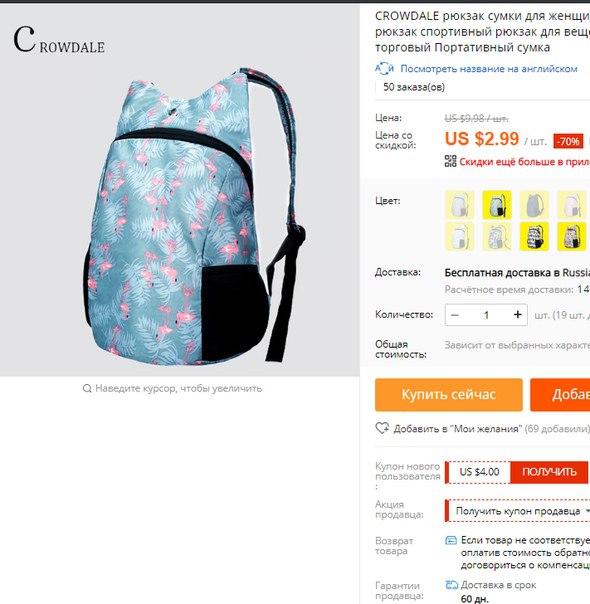Click the translate icon beside the English title link
590x604 pixels.
point(384,69)
